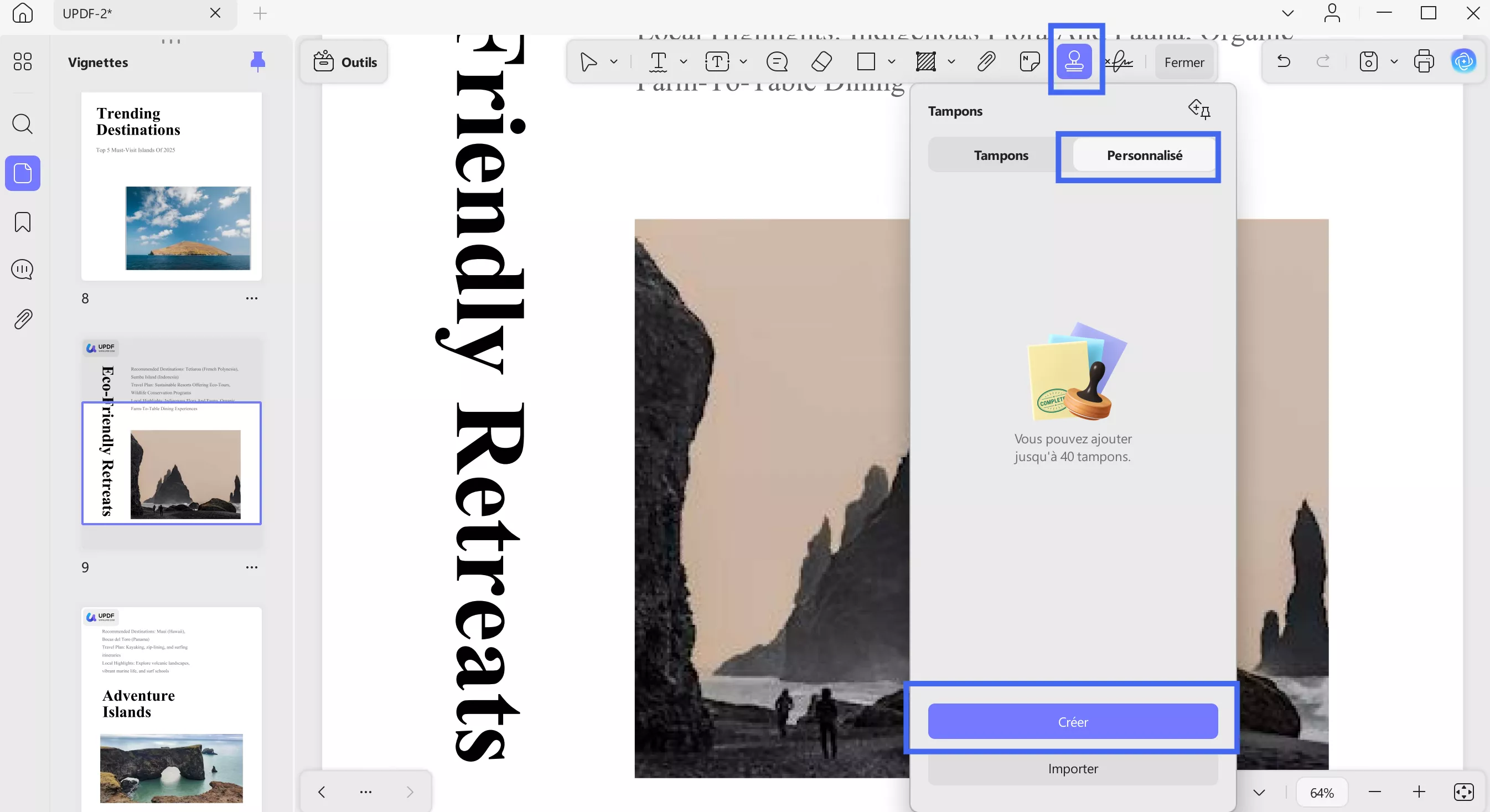Open the search panel in sidebar
The width and height of the screenshot is (1490, 812).
[x=23, y=124]
